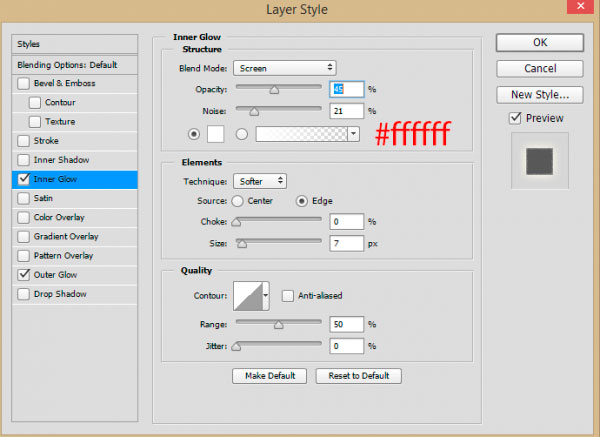Click the Reset to Default button
The width and height of the screenshot is (600, 437).
click(x=359, y=376)
